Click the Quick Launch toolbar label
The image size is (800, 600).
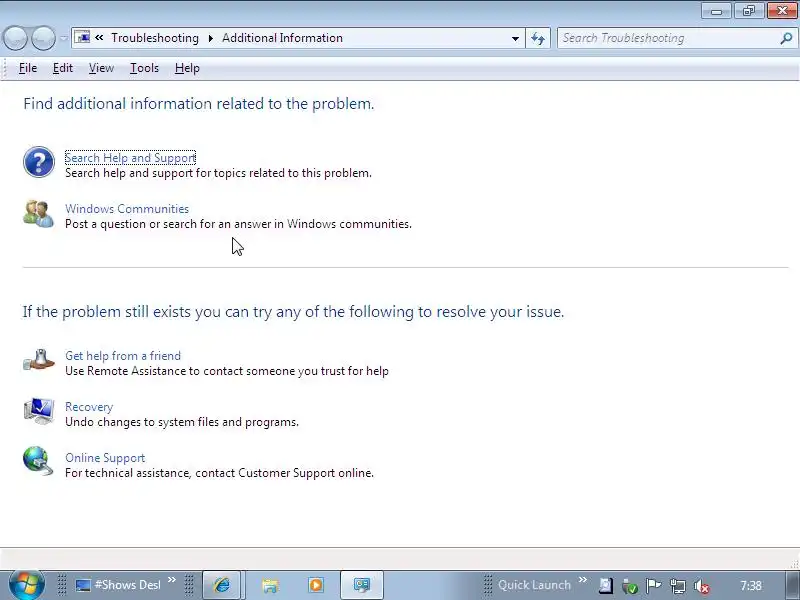coord(534,585)
